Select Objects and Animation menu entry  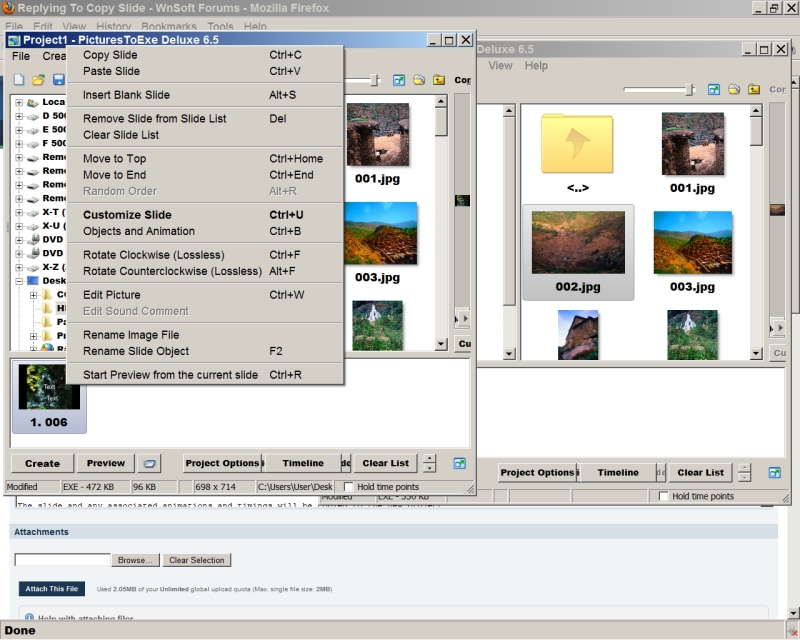pyautogui.click(x=138, y=231)
